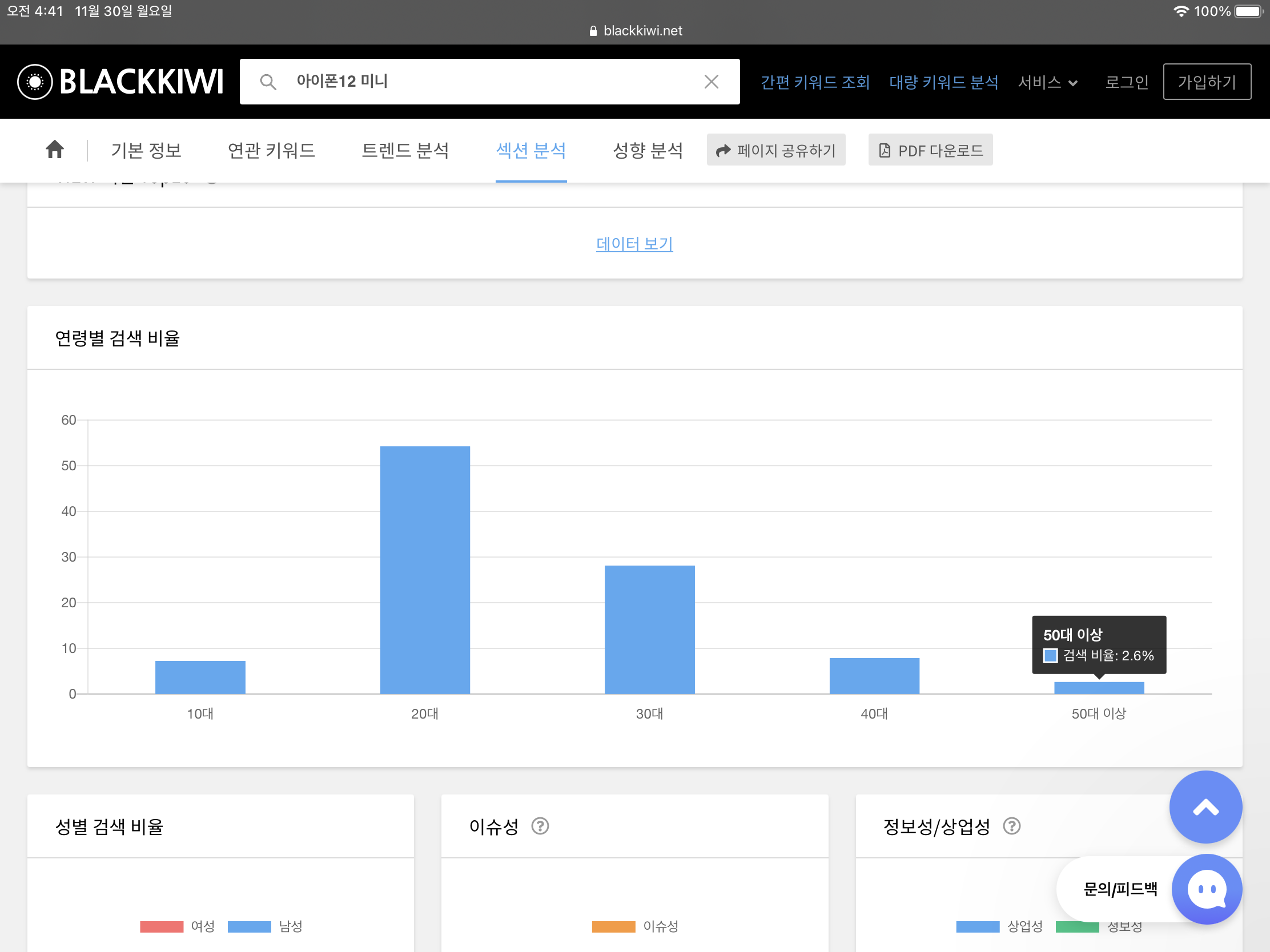
Task: Click the PDF 다운로드 button
Action: pyautogui.click(x=930, y=150)
